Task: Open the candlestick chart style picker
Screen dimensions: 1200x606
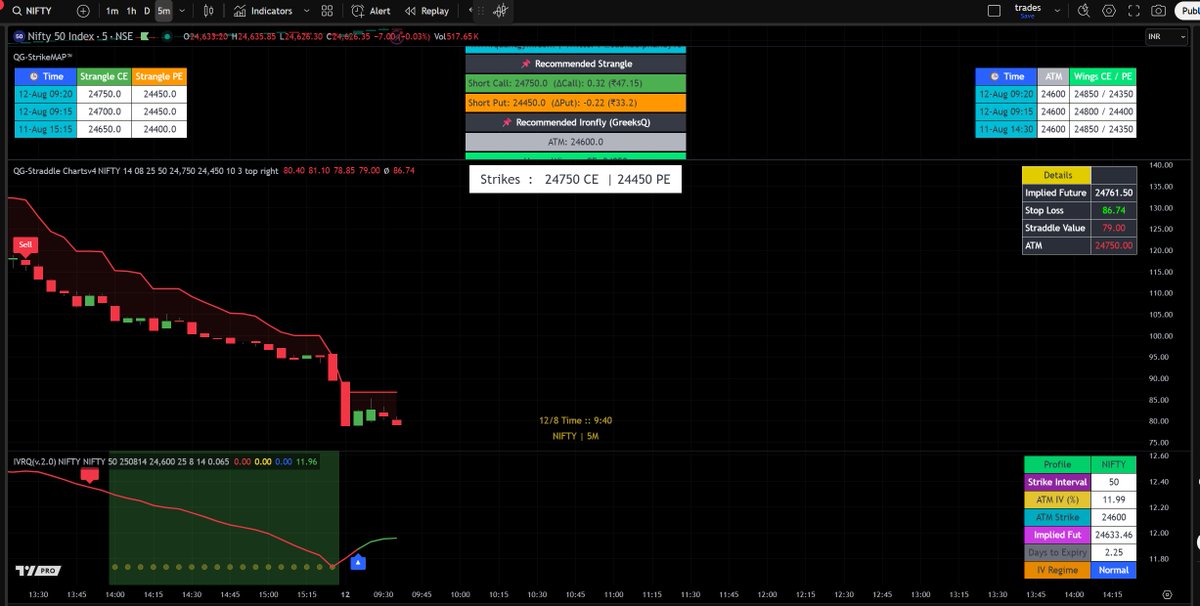Action: [208, 11]
